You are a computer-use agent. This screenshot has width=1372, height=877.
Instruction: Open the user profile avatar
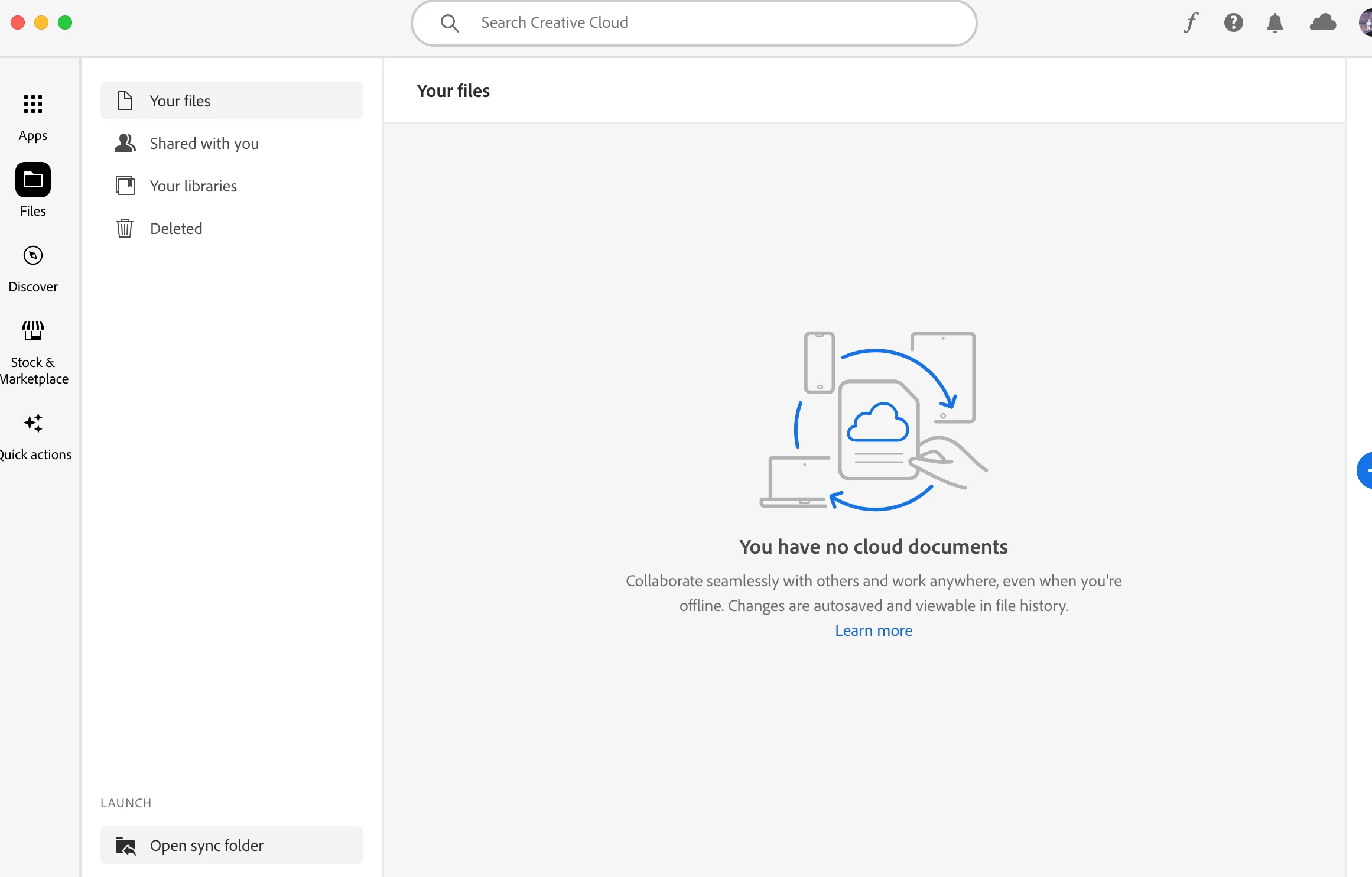coord(1366,22)
